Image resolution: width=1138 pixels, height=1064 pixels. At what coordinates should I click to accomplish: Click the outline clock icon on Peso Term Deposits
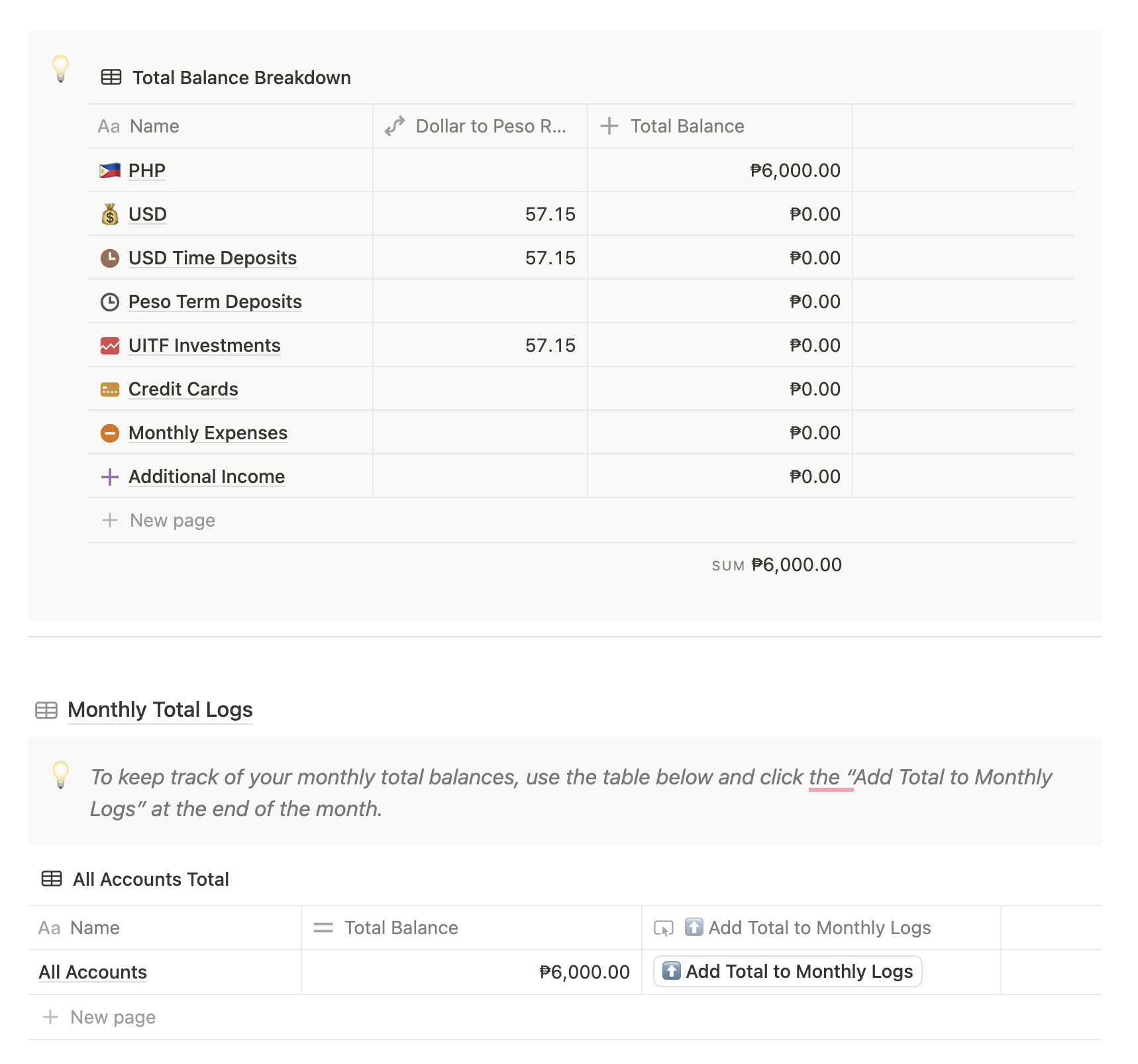coord(110,301)
